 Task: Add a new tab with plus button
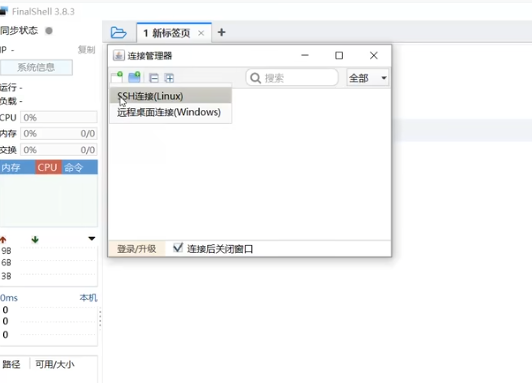[x=222, y=32]
